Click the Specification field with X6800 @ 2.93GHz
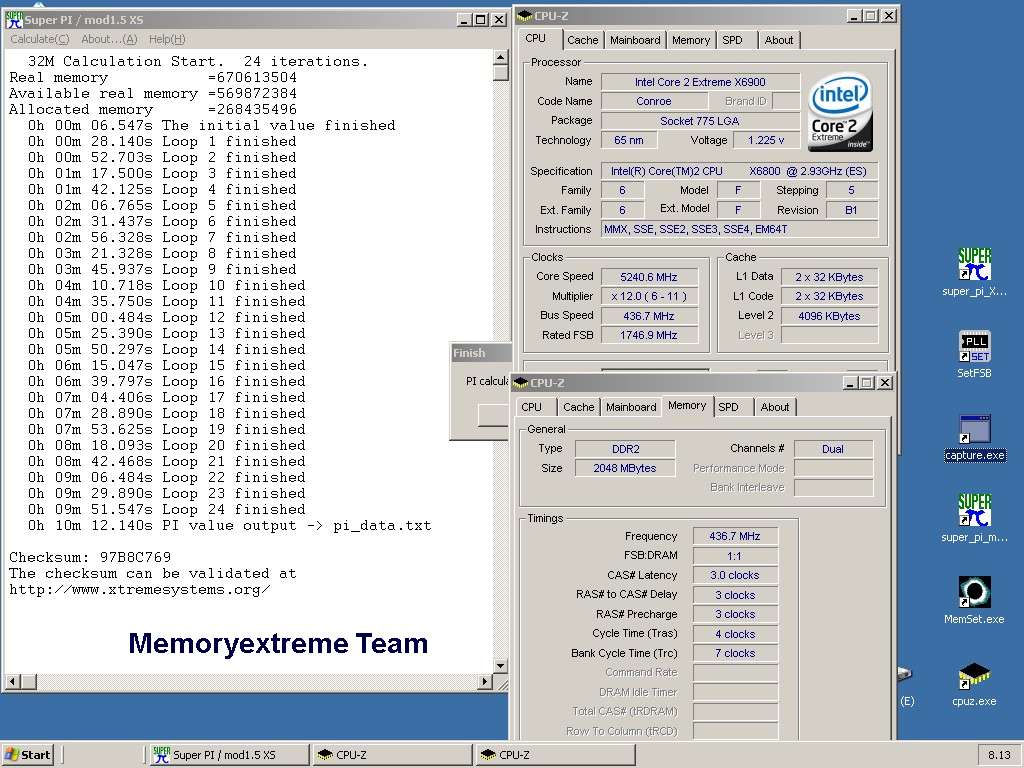Viewport: 1024px width, 768px height. pyautogui.click(x=739, y=171)
